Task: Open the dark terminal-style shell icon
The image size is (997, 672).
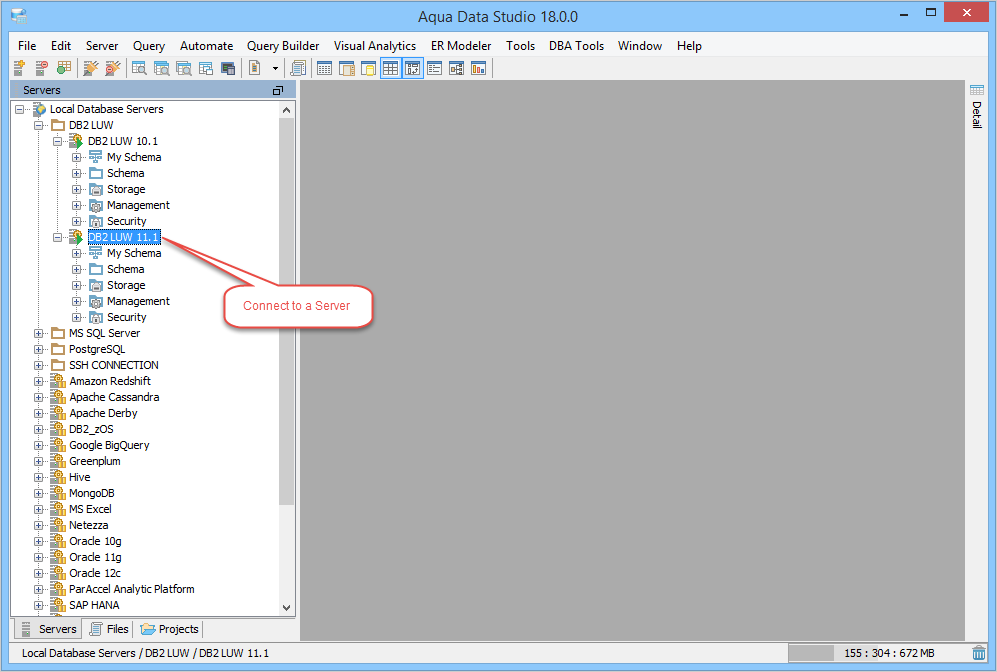Action: pyautogui.click(x=228, y=68)
